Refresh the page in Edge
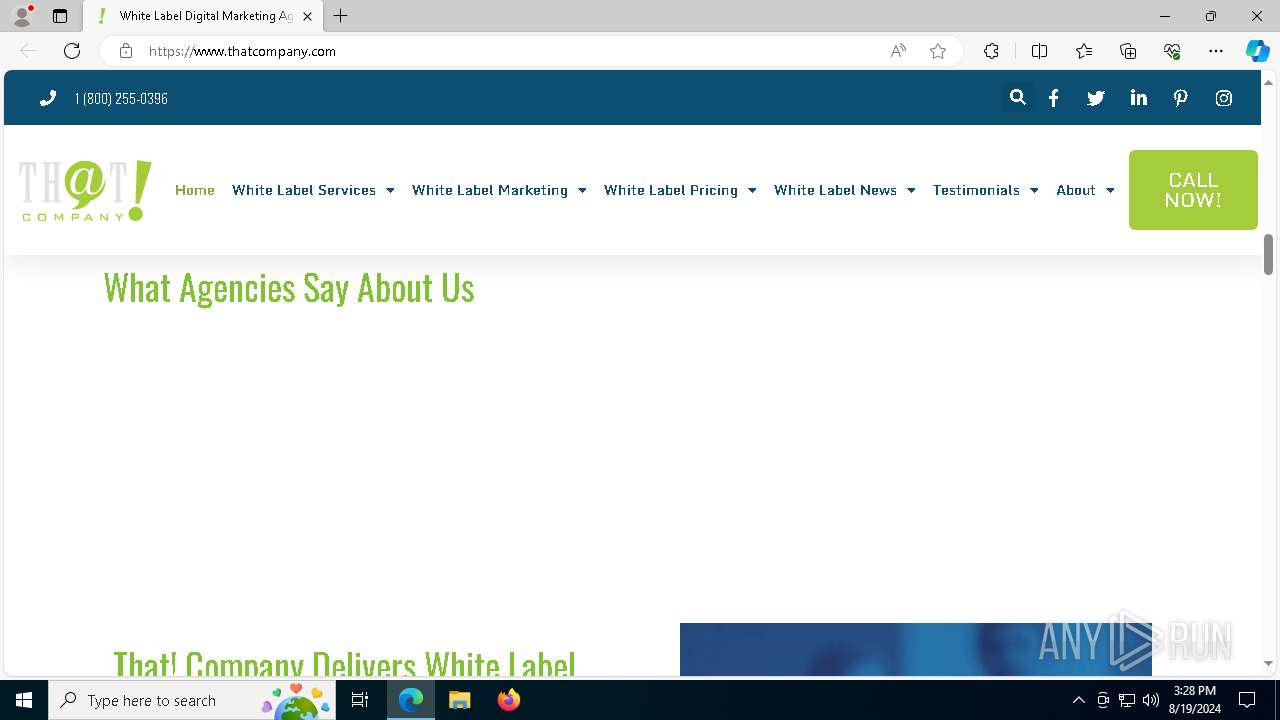This screenshot has width=1280, height=720. click(x=72, y=51)
